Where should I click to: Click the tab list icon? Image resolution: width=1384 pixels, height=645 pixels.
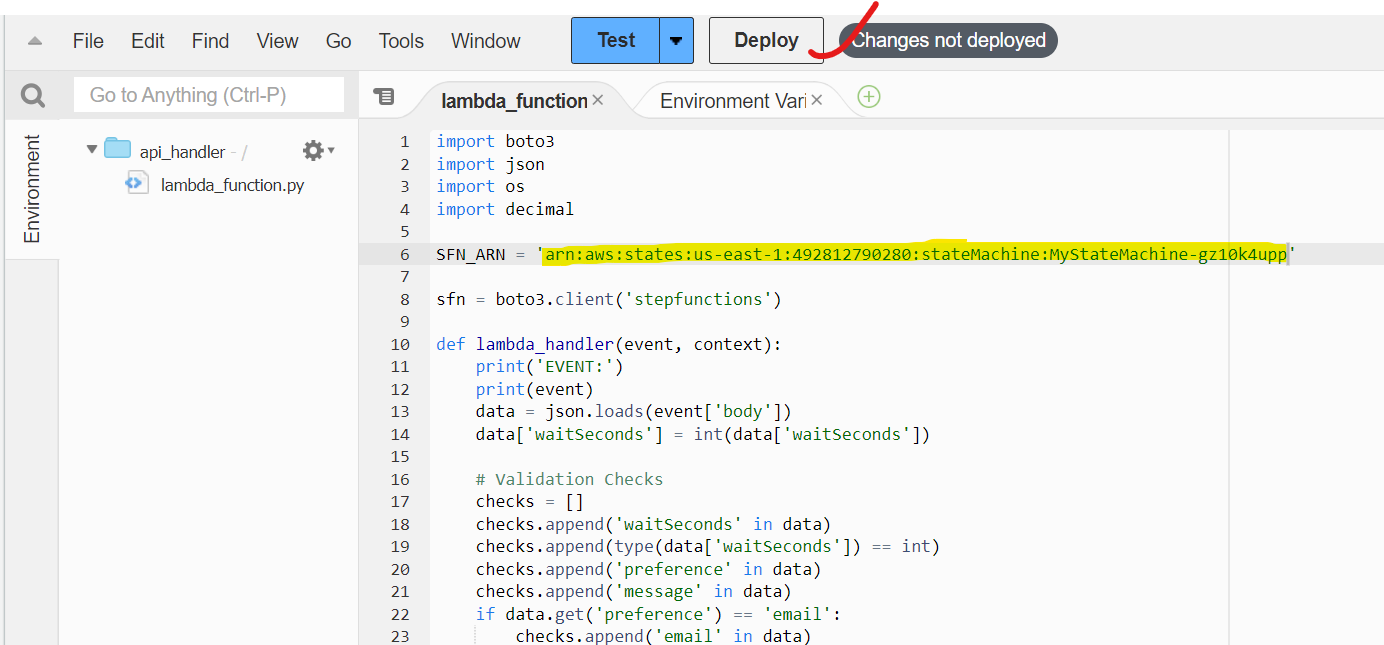coord(383,97)
